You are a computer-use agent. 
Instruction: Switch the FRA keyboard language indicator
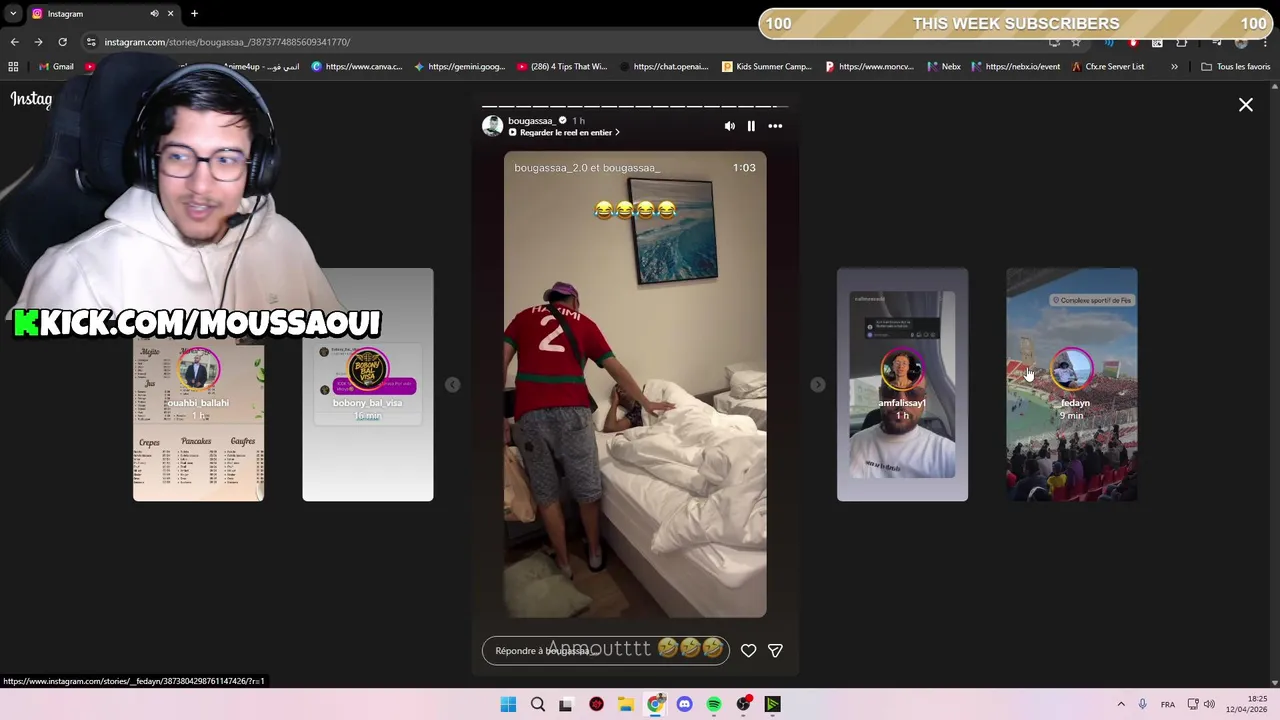coord(1168,704)
